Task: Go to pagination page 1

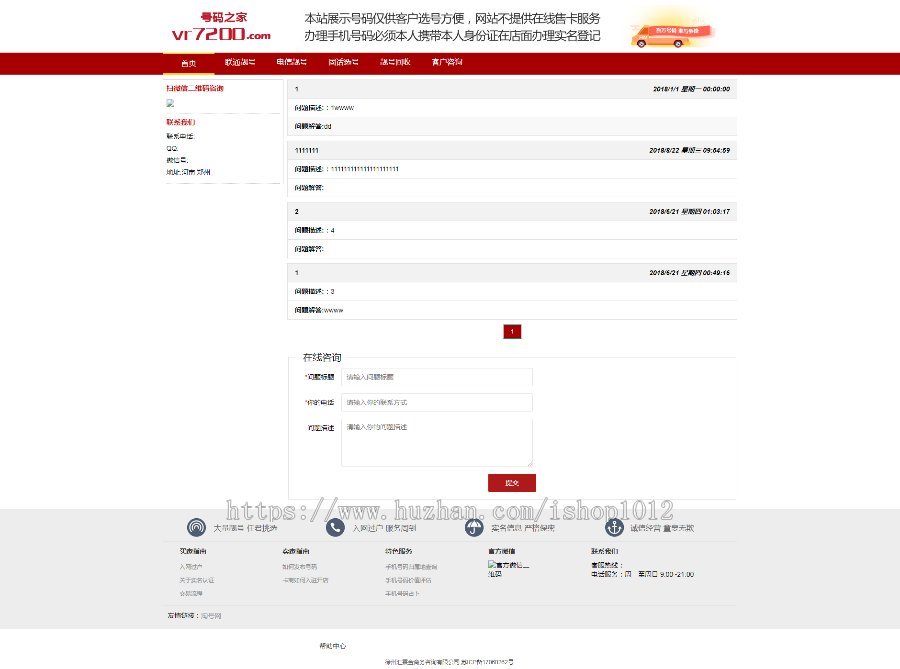Action: pyautogui.click(x=512, y=332)
